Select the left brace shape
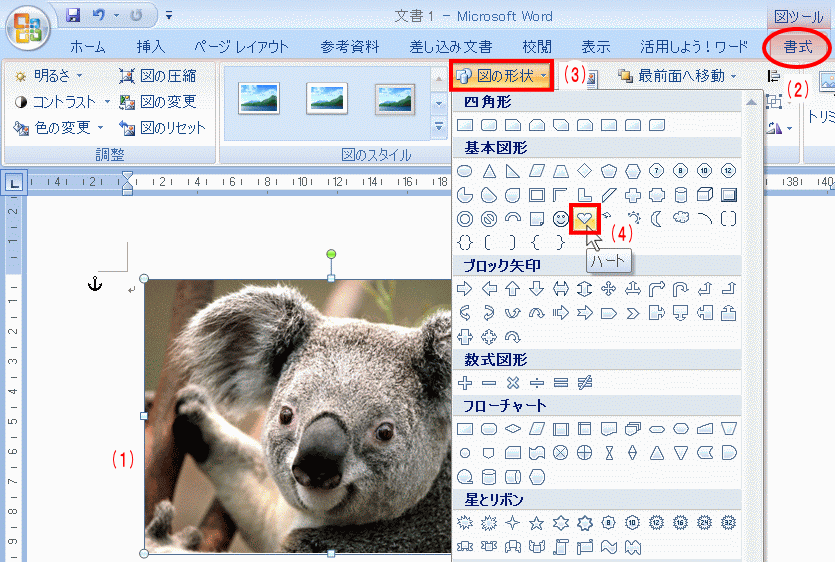 click(x=536, y=242)
